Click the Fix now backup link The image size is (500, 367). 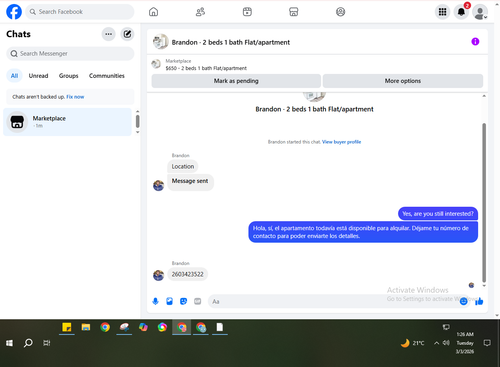pos(75,97)
